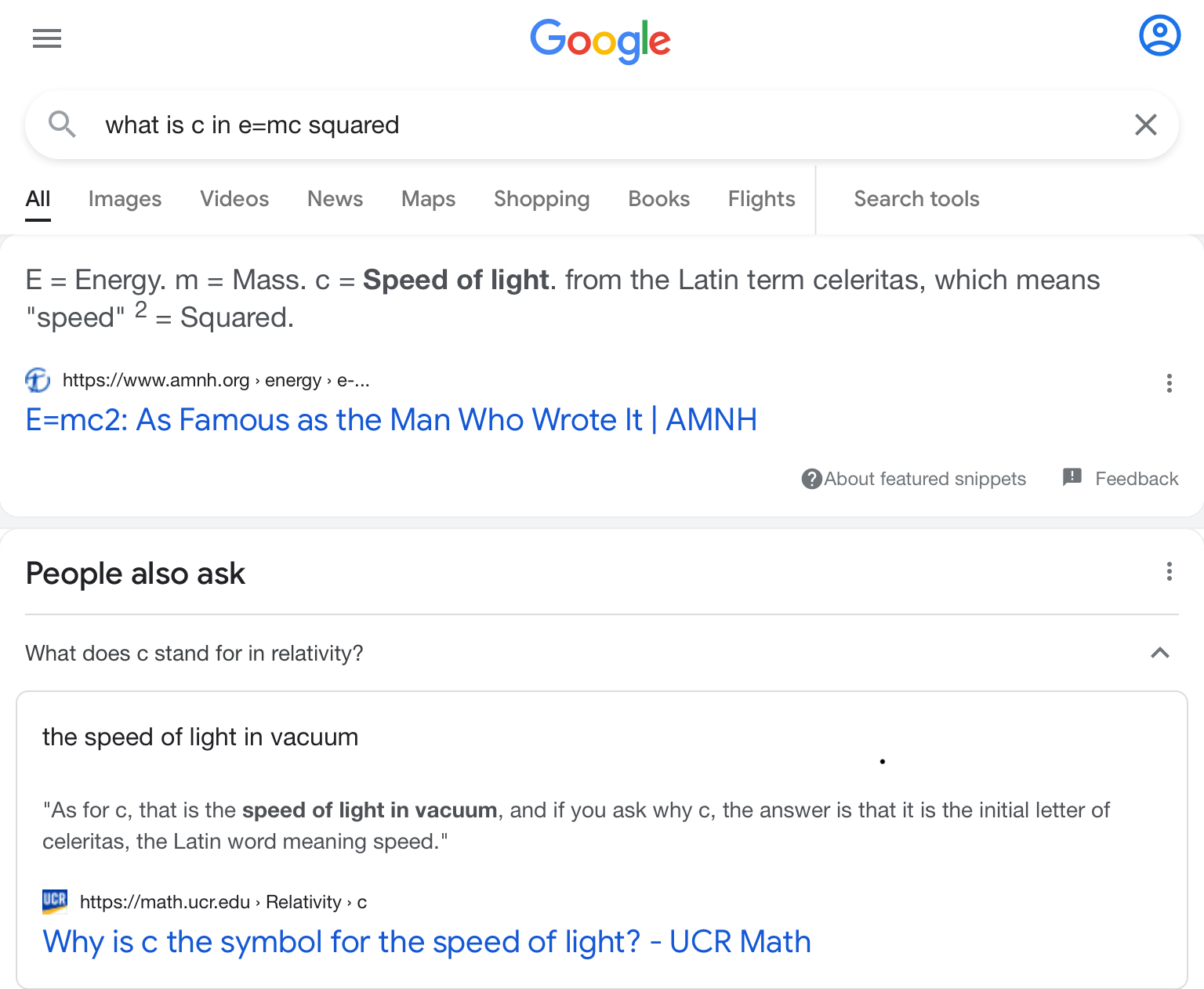This screenshot has width=1204, height=989.
Task: Click the UCR site favicon
Action: tap(55, 901)
